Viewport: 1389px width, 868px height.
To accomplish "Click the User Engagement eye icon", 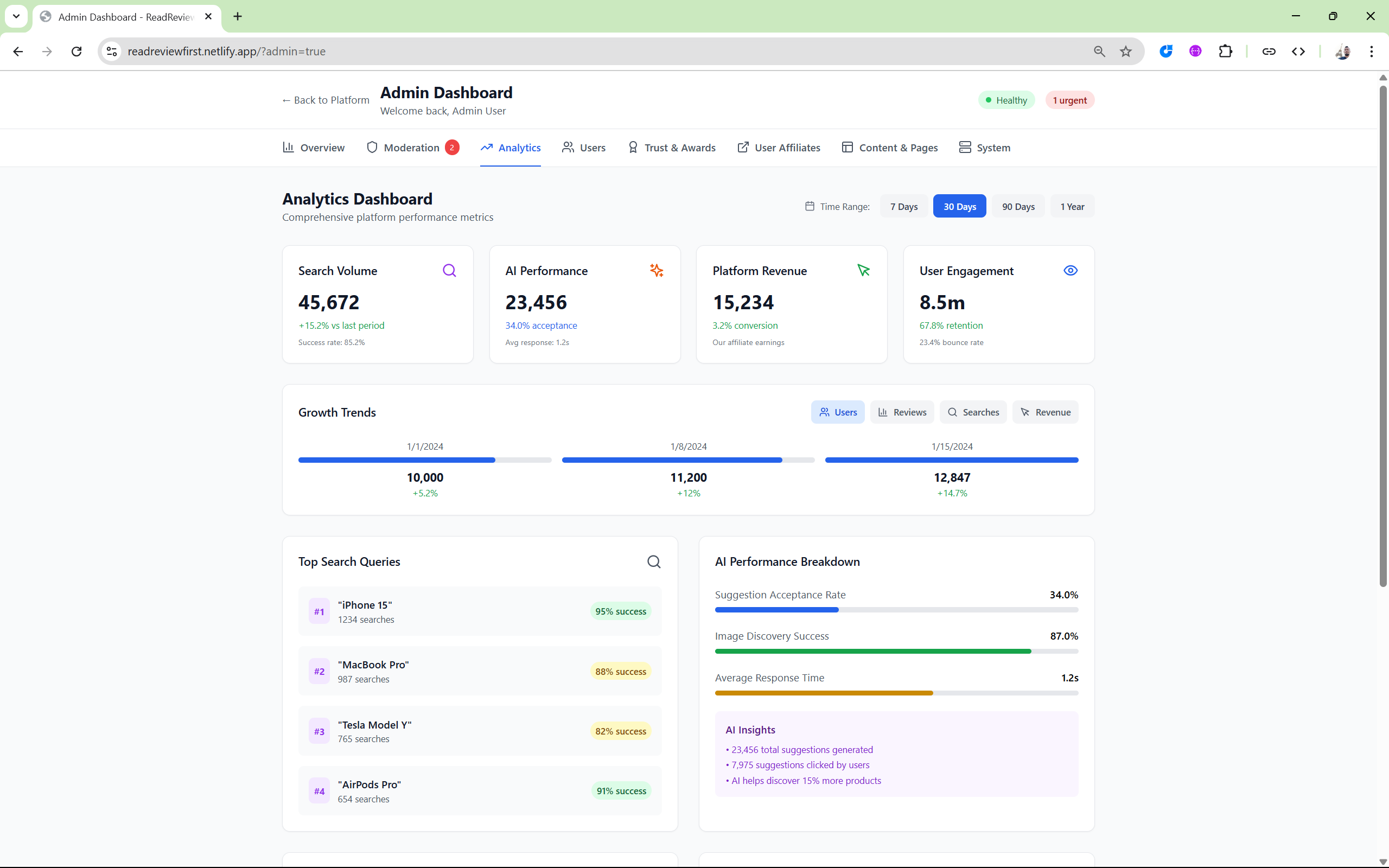I will coord(1071,270).
